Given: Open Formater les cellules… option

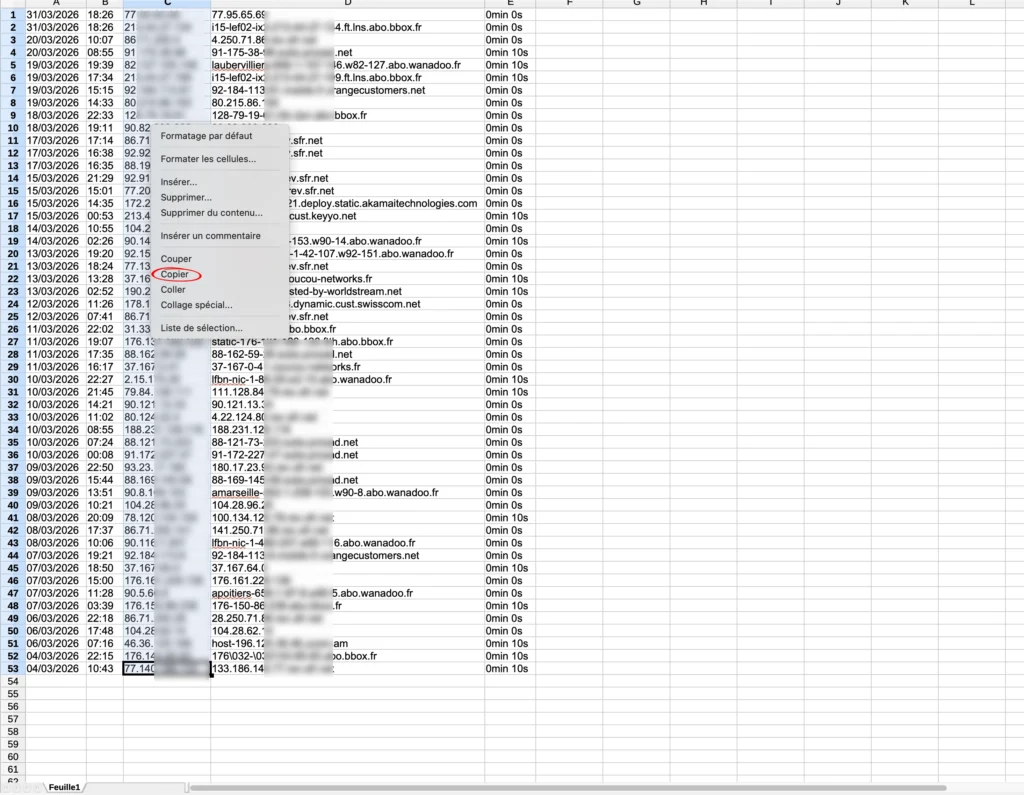Looking at the screenshot, I should pyautogui.click(x=208, y=159).
